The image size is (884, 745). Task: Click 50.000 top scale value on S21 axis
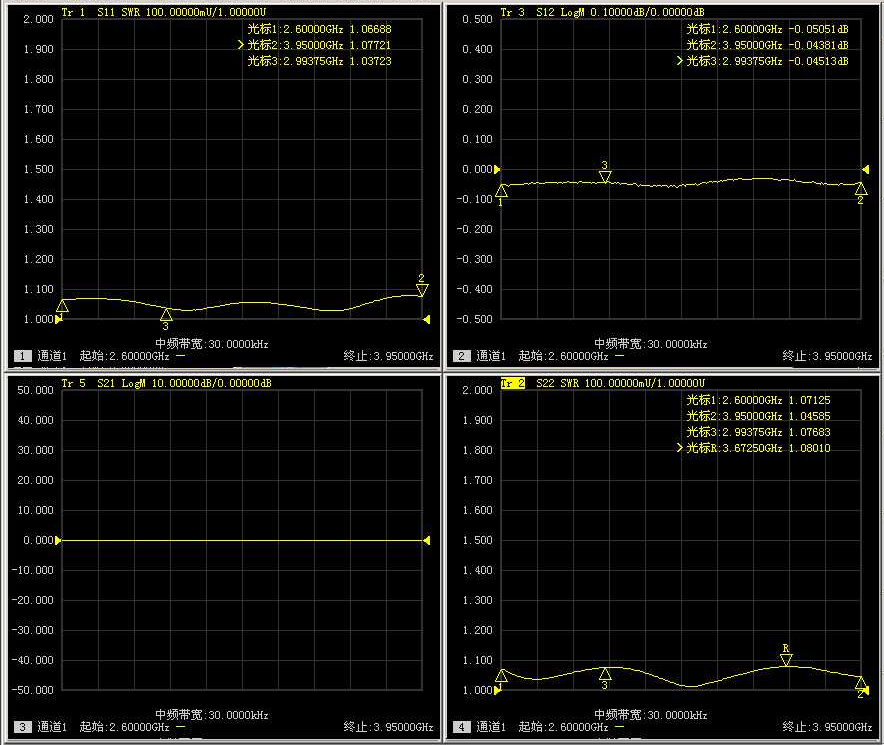[36, 390]
